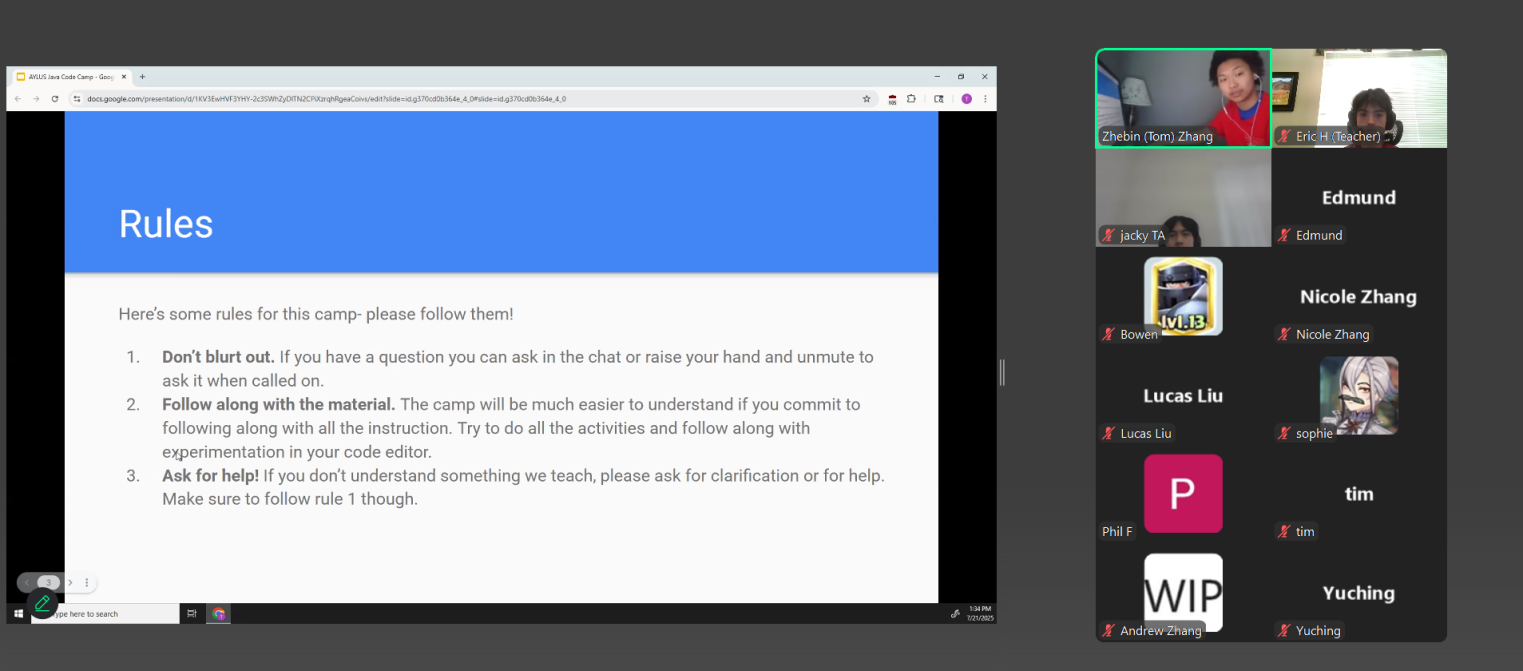Click muted microphone icon on Edmund's tile
Image resolution: width=1523 pixels, height=671 pixels.
tap(1284, 236)
